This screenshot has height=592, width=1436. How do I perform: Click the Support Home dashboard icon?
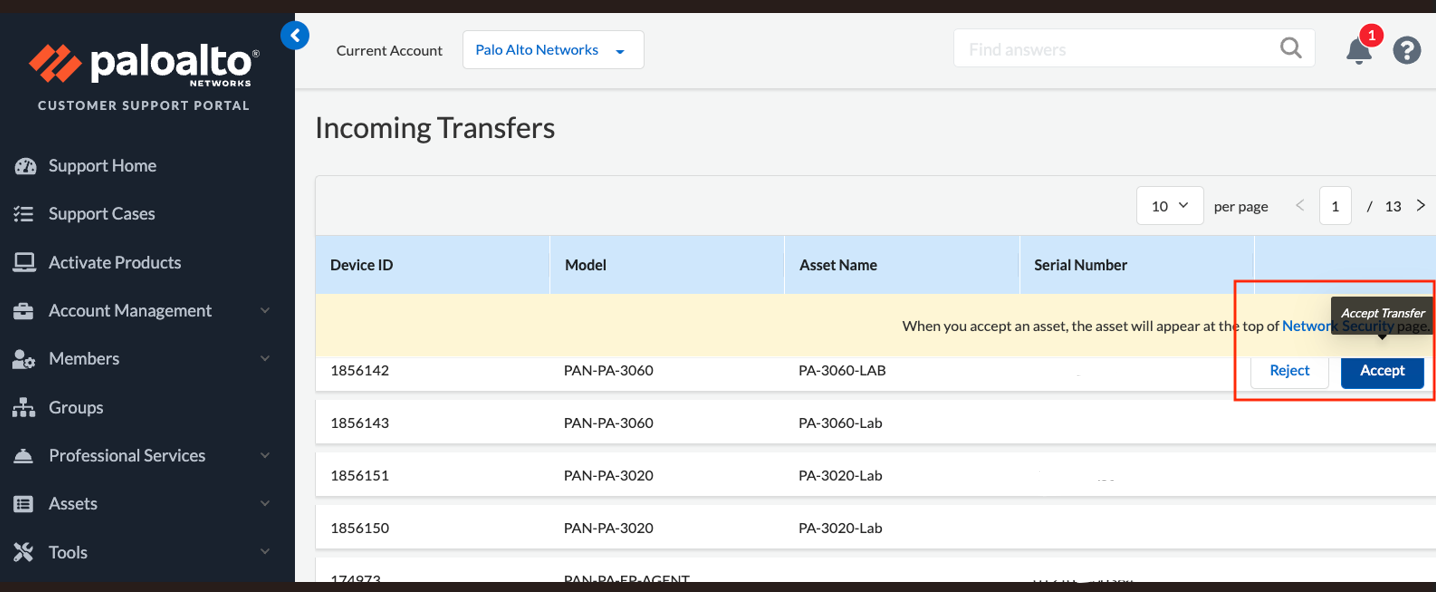tap(25, 166)
